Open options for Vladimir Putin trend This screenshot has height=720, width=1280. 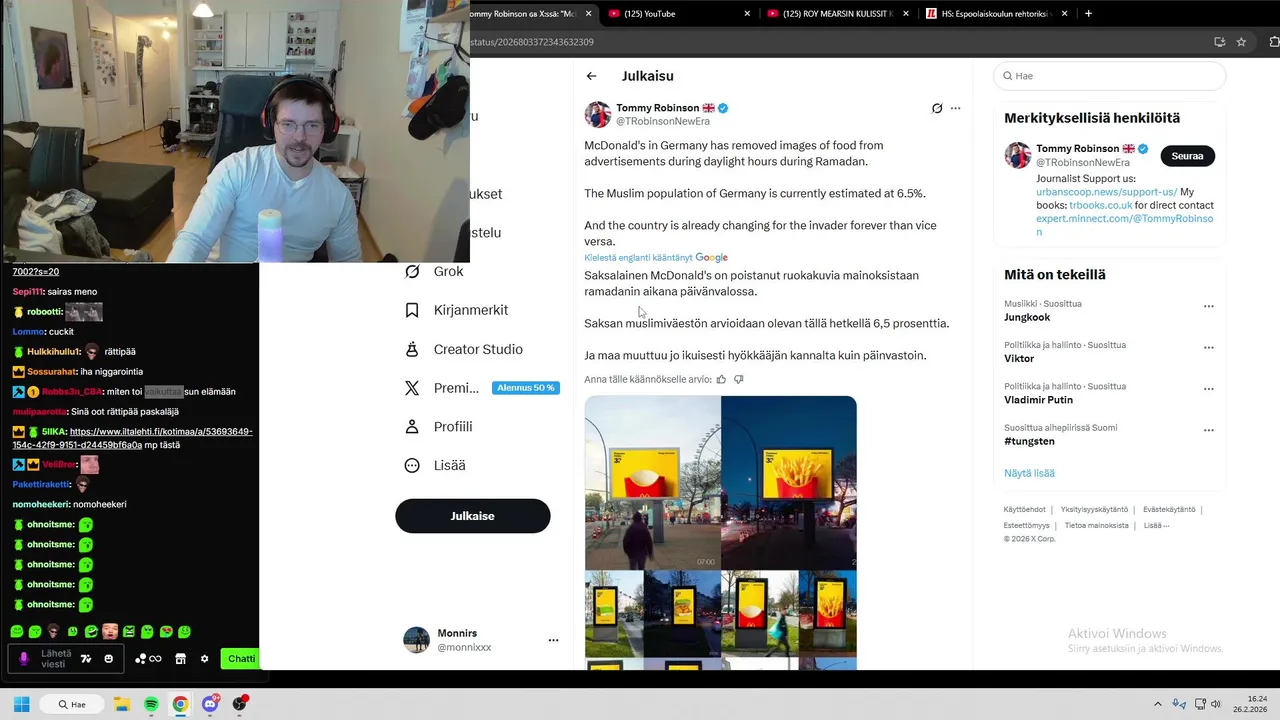coord(1208,389)
